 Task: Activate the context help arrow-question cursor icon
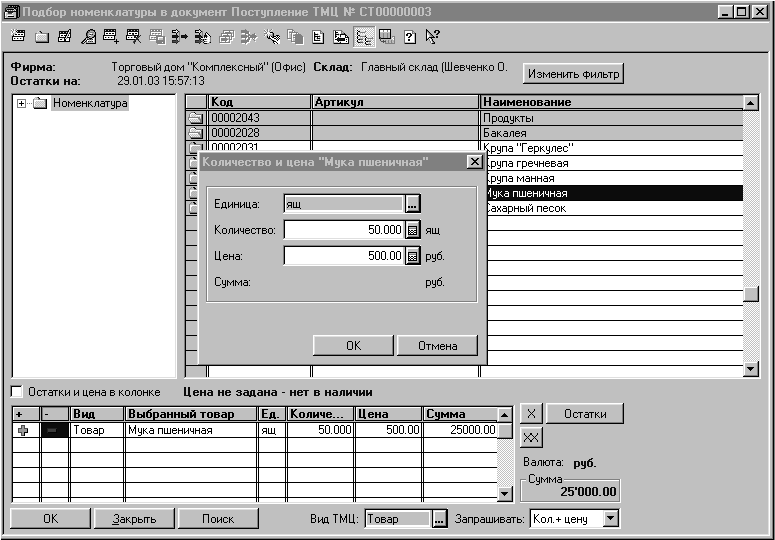432,37
